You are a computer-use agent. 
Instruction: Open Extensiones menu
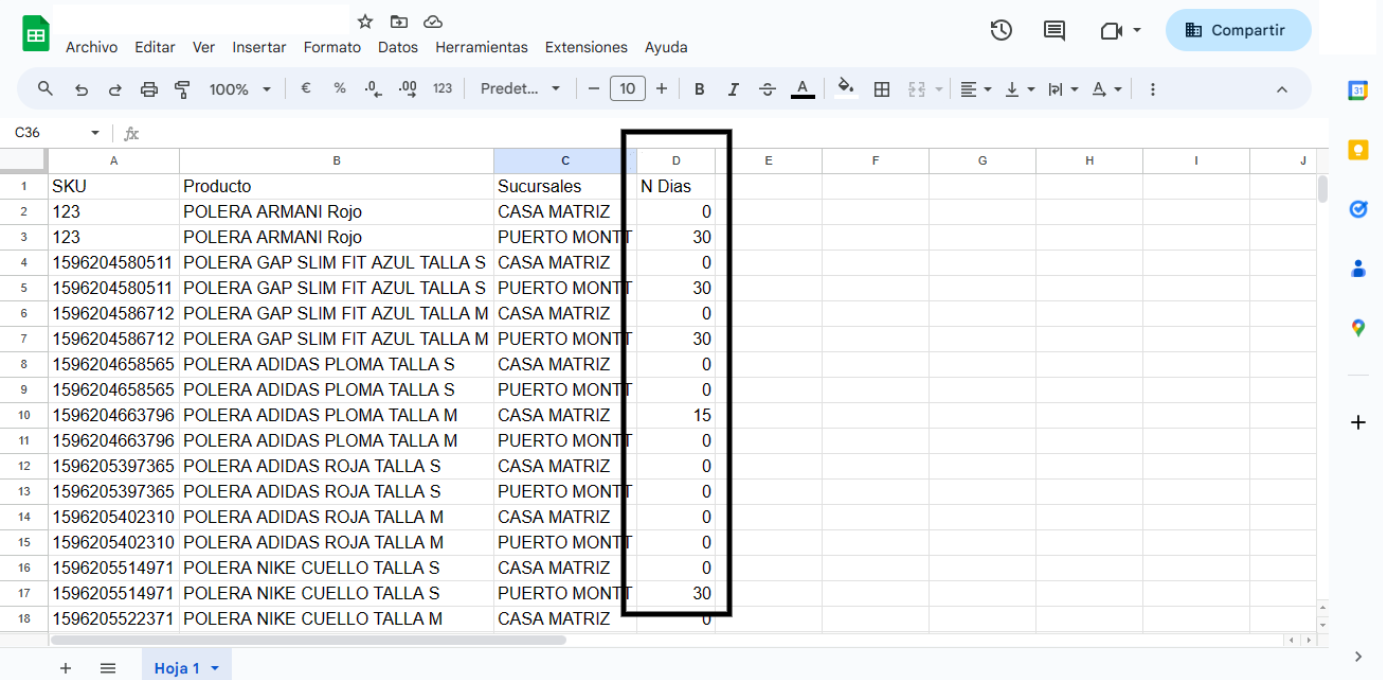(586, 47)
